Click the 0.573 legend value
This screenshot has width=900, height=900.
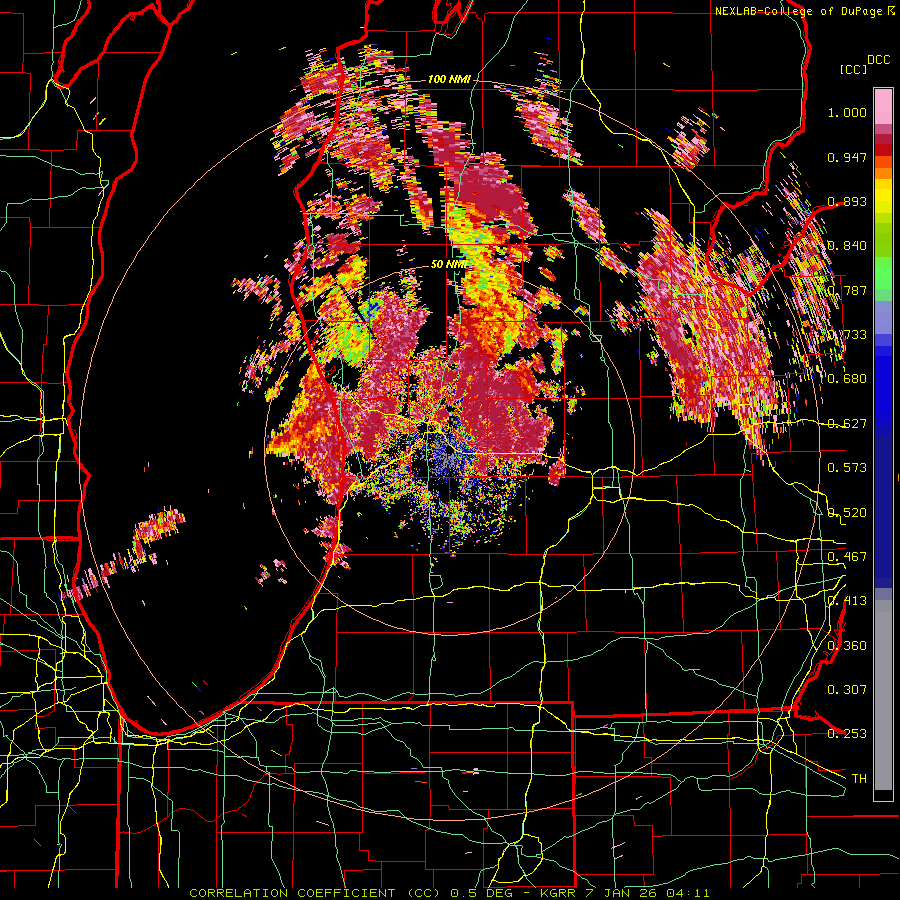pos(847,468)
